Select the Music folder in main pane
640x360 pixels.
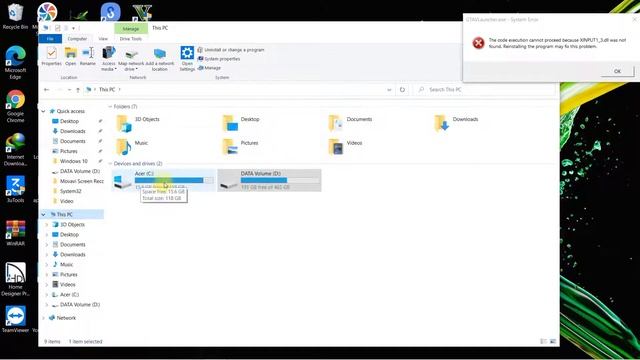(132, 147)
